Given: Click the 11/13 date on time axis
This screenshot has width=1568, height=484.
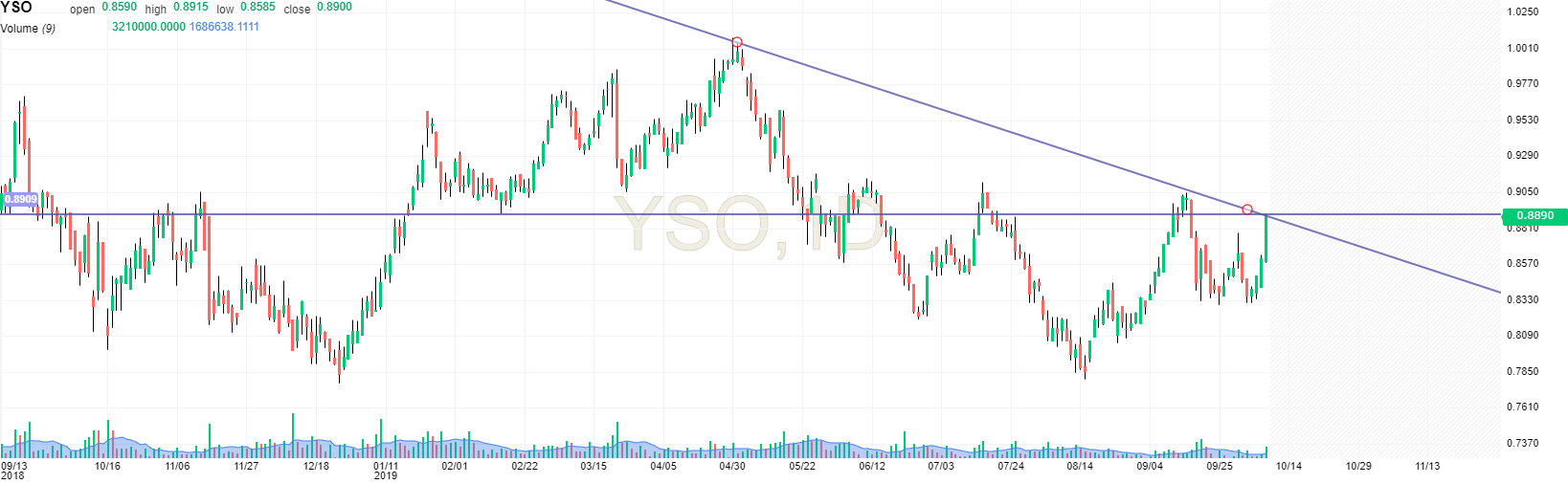Looking at the screenshot, I should point(1427,467).
